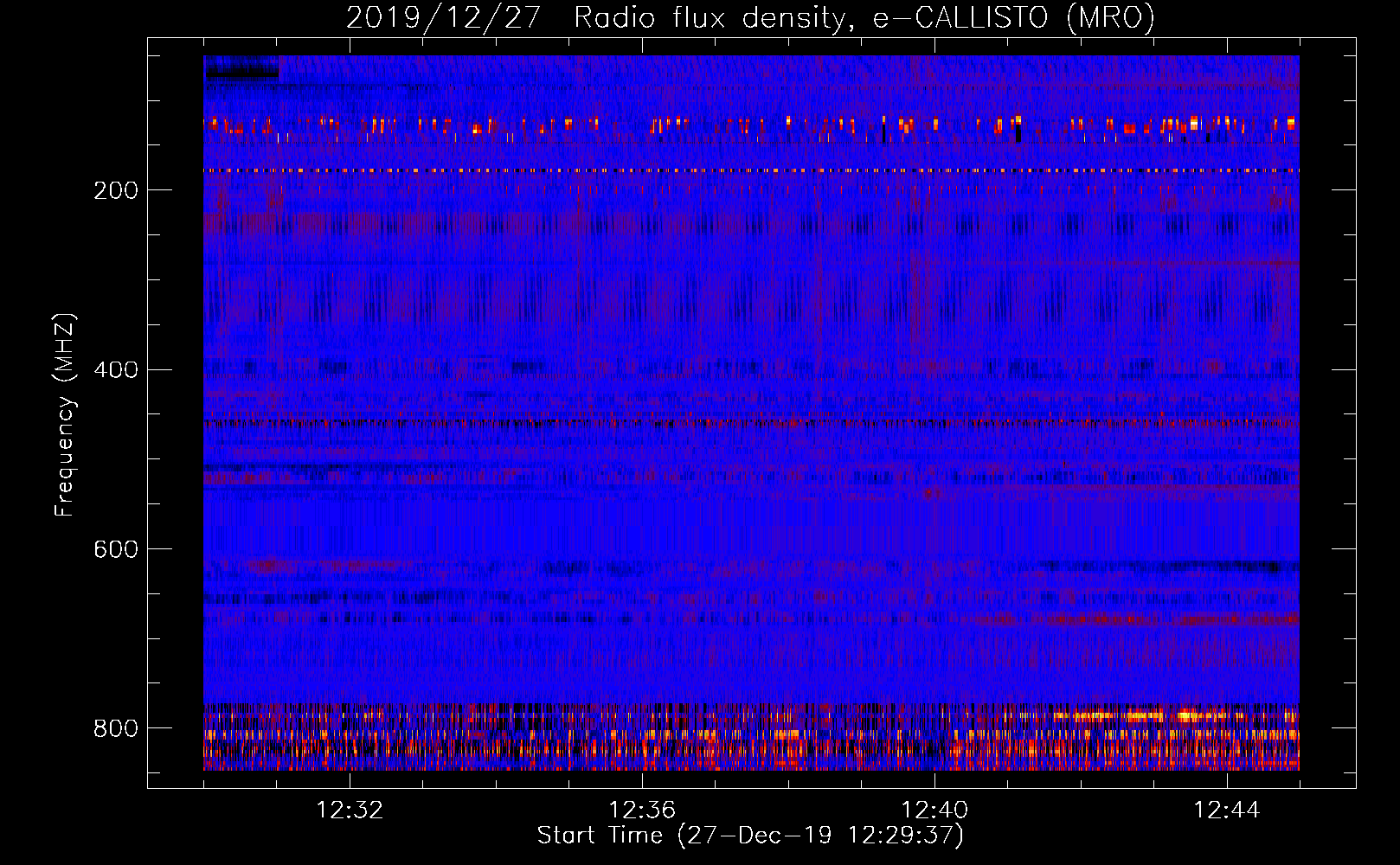Screen dimensions: 1400x865
Task: Click the 800 frequency tick label
Action: 115,728
